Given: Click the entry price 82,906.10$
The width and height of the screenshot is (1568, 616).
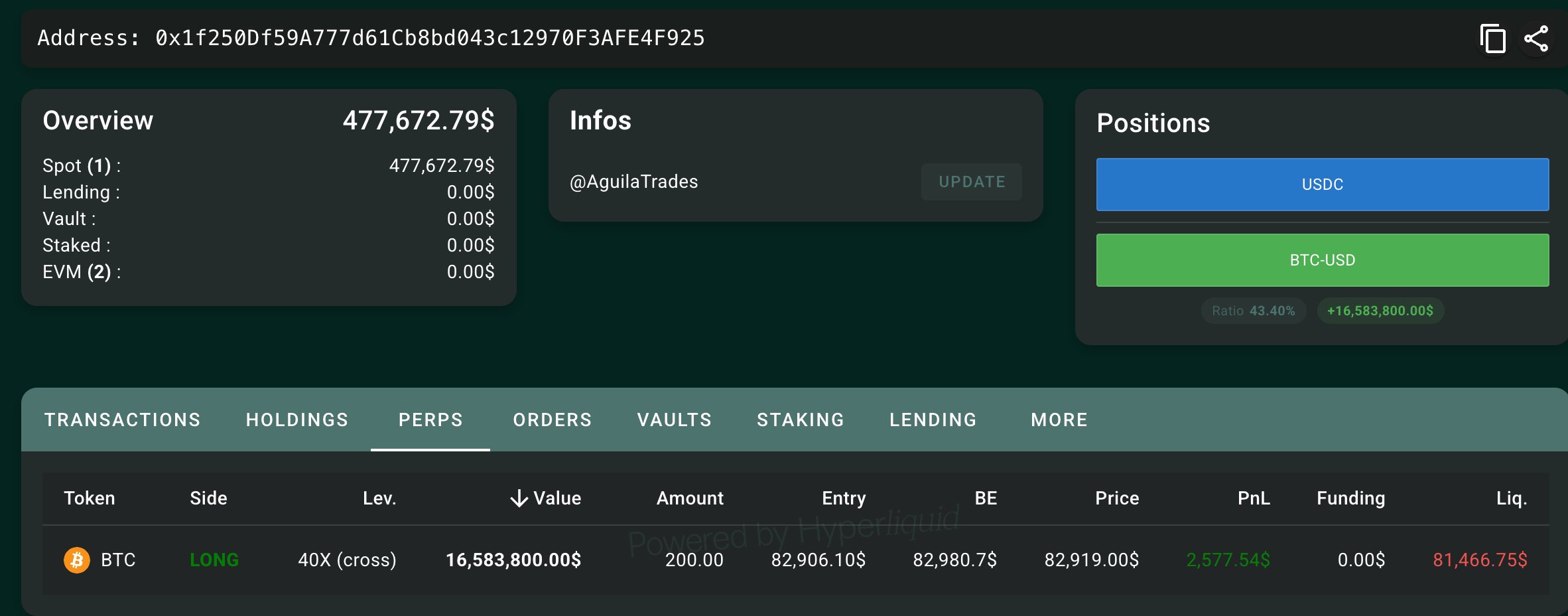Looking at the screenshot, I should coord(818,560).
